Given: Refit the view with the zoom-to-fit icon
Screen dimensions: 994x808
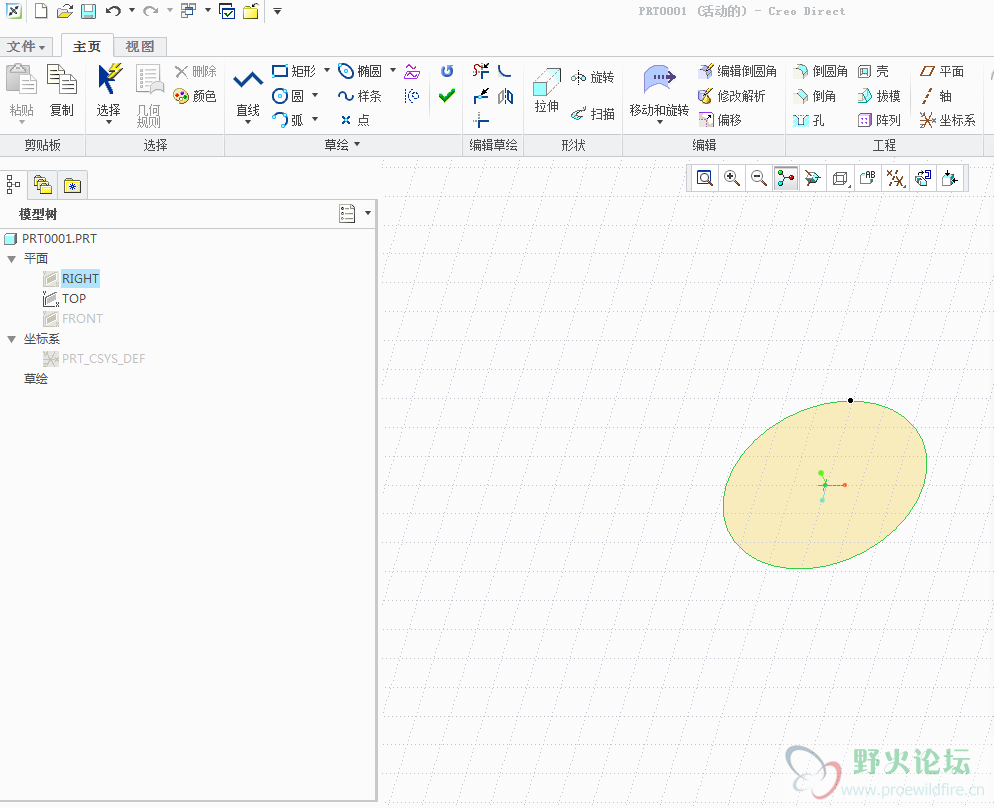Looking at the screenshot, I should point(704,178).
